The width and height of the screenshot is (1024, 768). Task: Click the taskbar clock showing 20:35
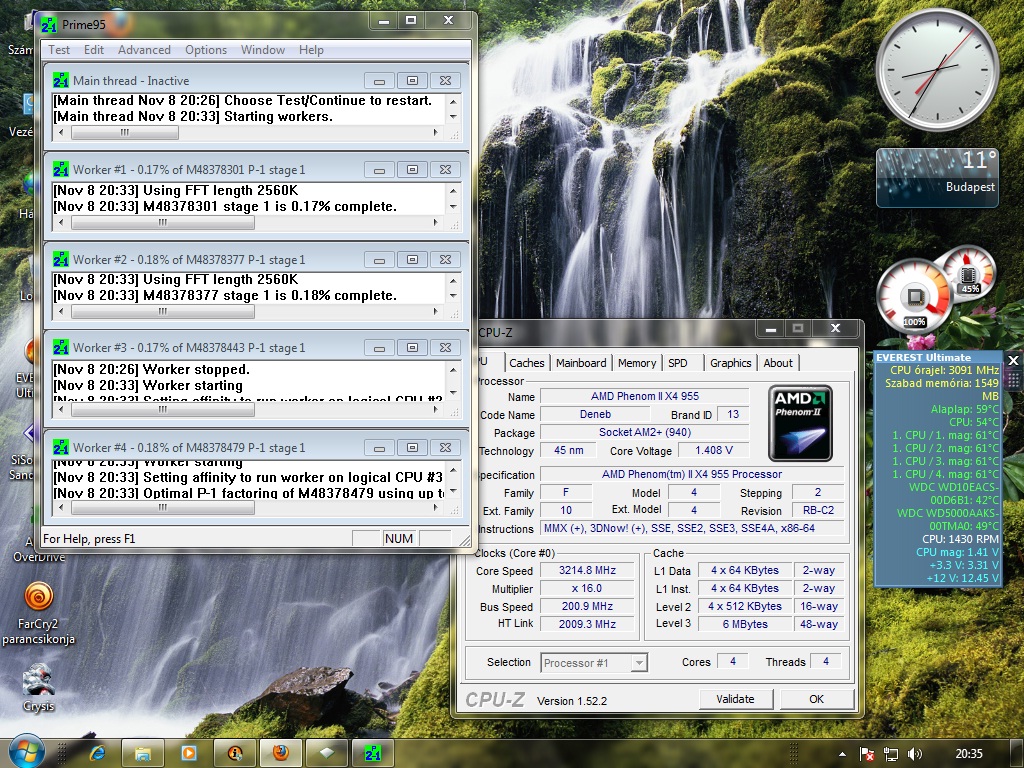point(969,754)
